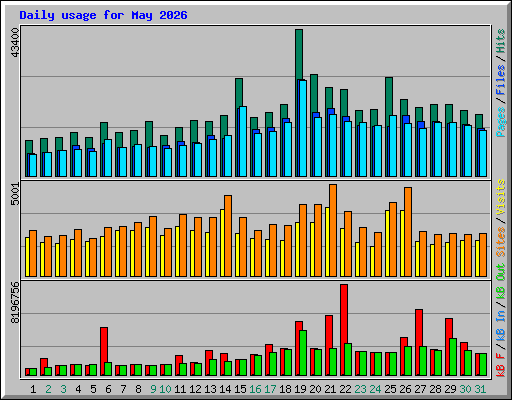Click the red kB F bar for day 21
The width and height of the screenshot is (512, 400).
point(329,332)
